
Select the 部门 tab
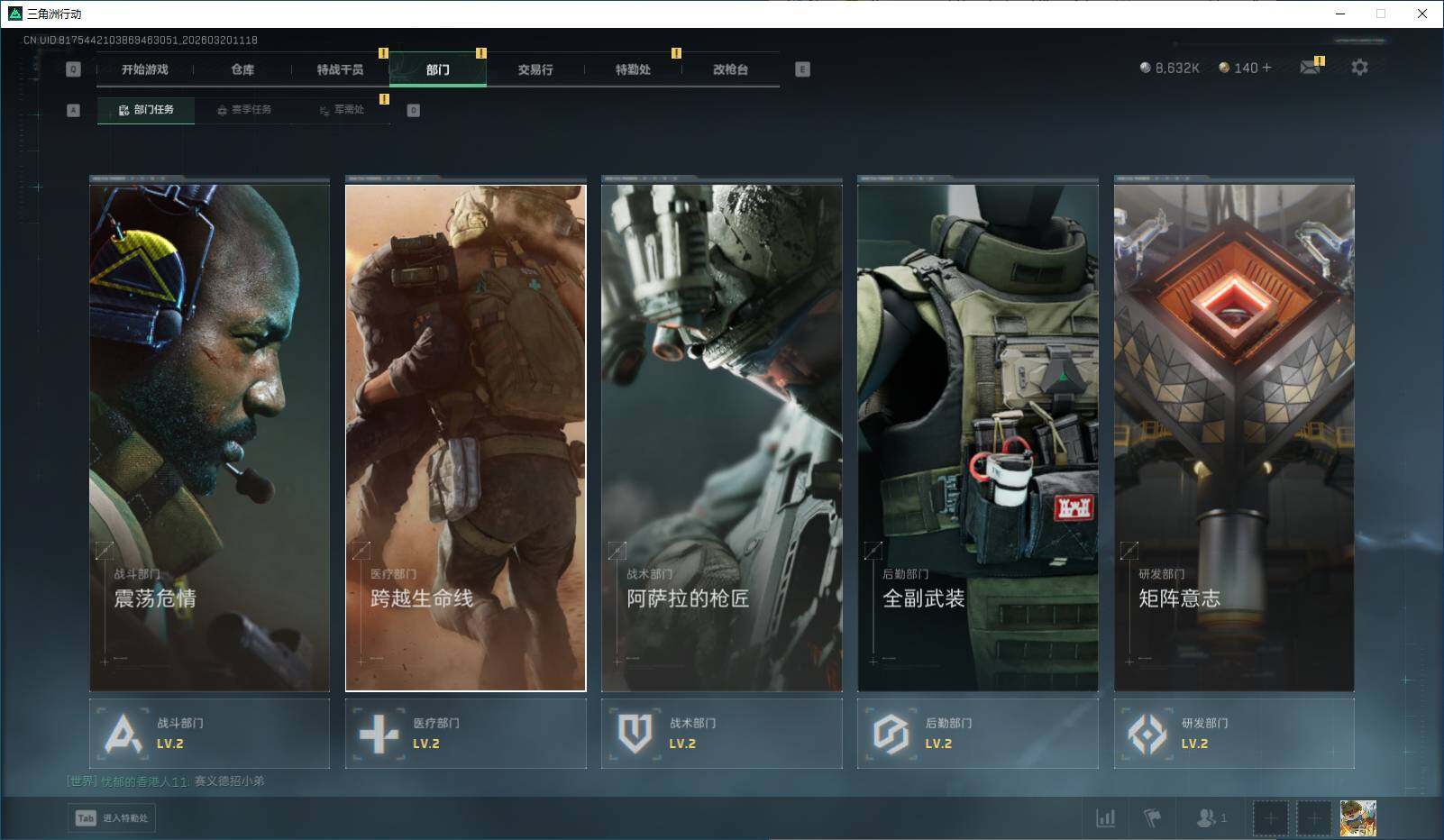(438, 69)
